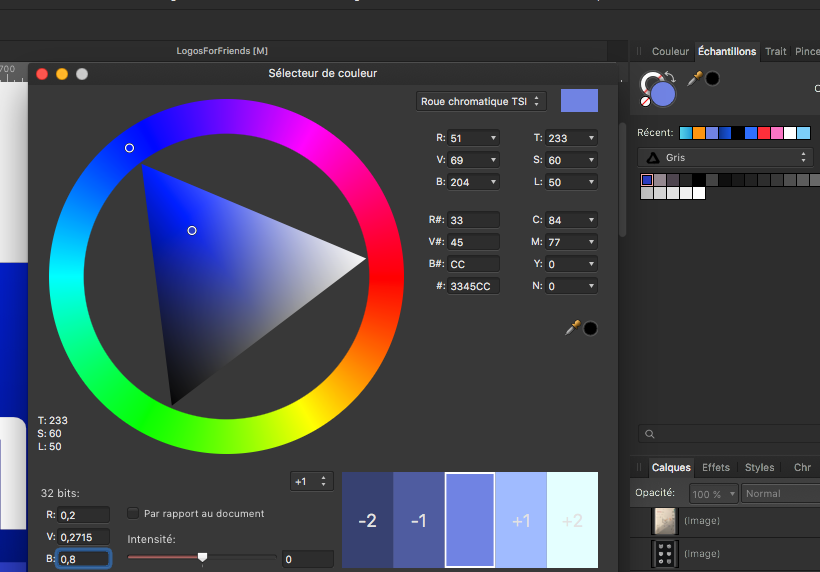Switch to the Échantillons tab
The image size is (820, 572).
coord(726,51)
